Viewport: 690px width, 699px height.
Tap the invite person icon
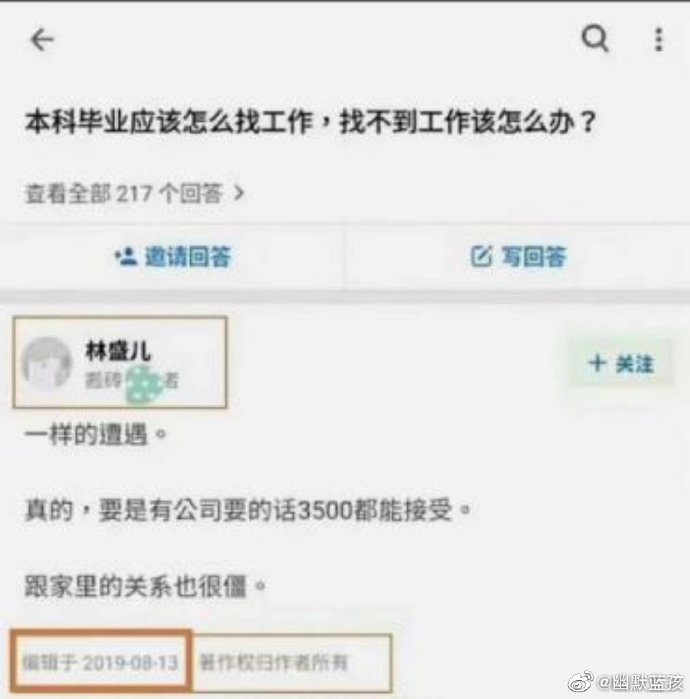click(126, 256)
